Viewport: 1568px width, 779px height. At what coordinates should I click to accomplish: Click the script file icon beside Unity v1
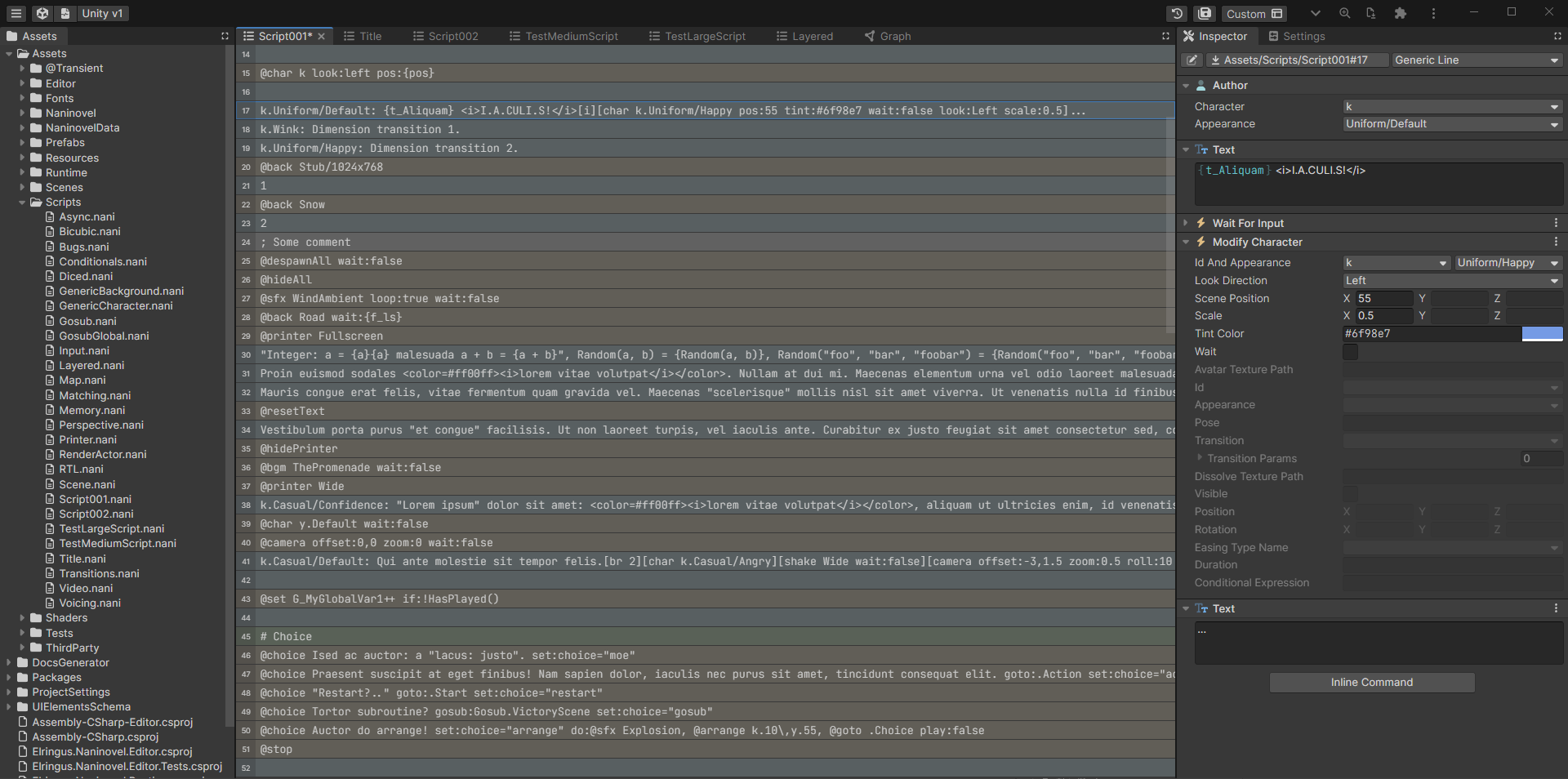click(65, 13)
